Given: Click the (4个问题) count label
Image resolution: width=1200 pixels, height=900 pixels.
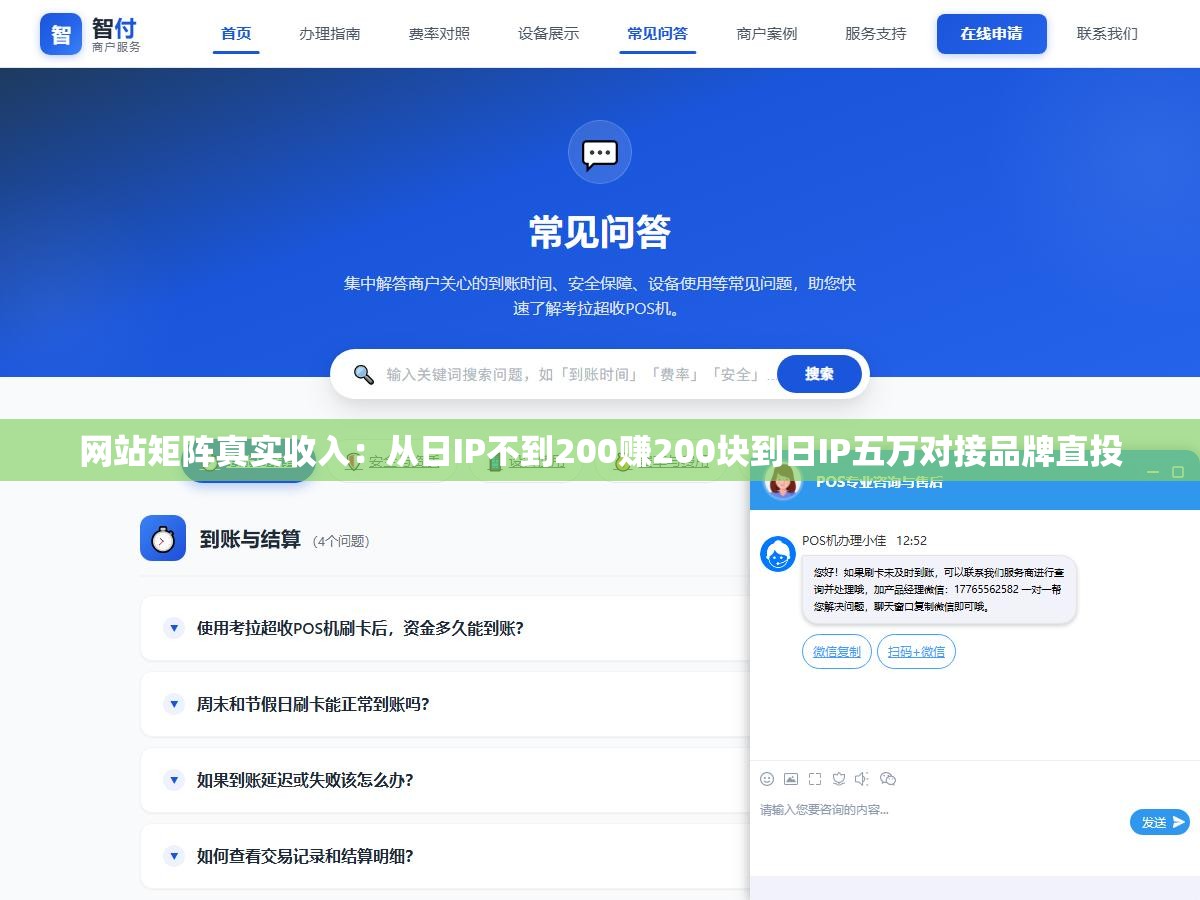Looking at the screenshot, I should [x=341, y=541].
